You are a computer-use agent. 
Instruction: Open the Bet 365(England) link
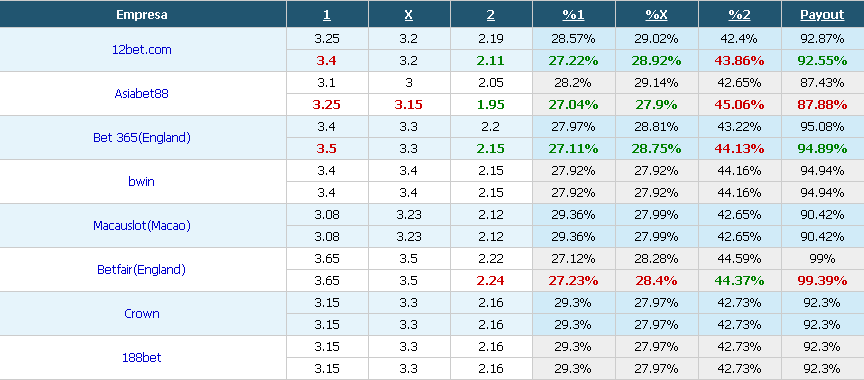pos(142,138)
